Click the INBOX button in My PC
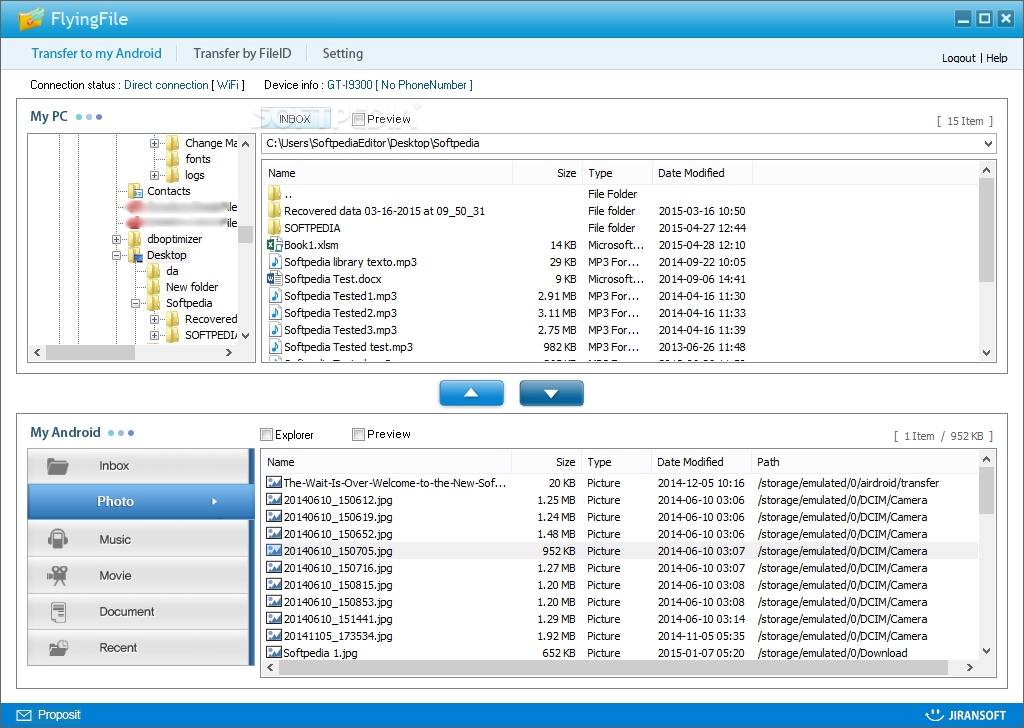The height and width of the screenshot is (728, 1024). [295, 119]
